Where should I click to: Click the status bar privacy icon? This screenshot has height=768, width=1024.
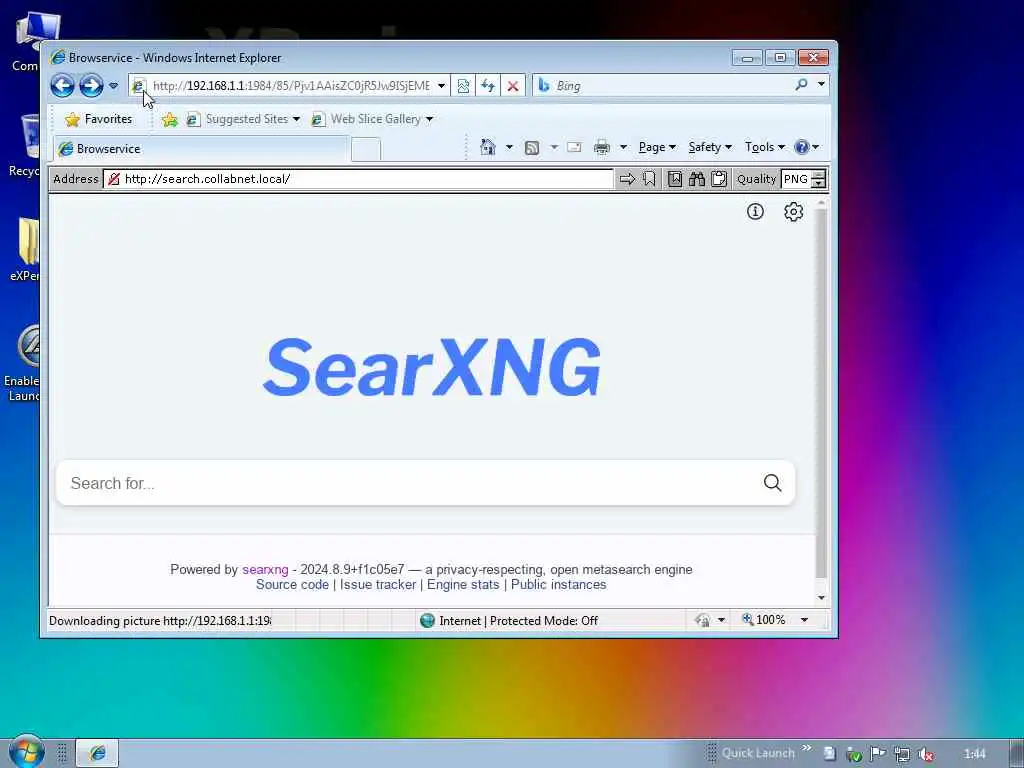(703, 620)
